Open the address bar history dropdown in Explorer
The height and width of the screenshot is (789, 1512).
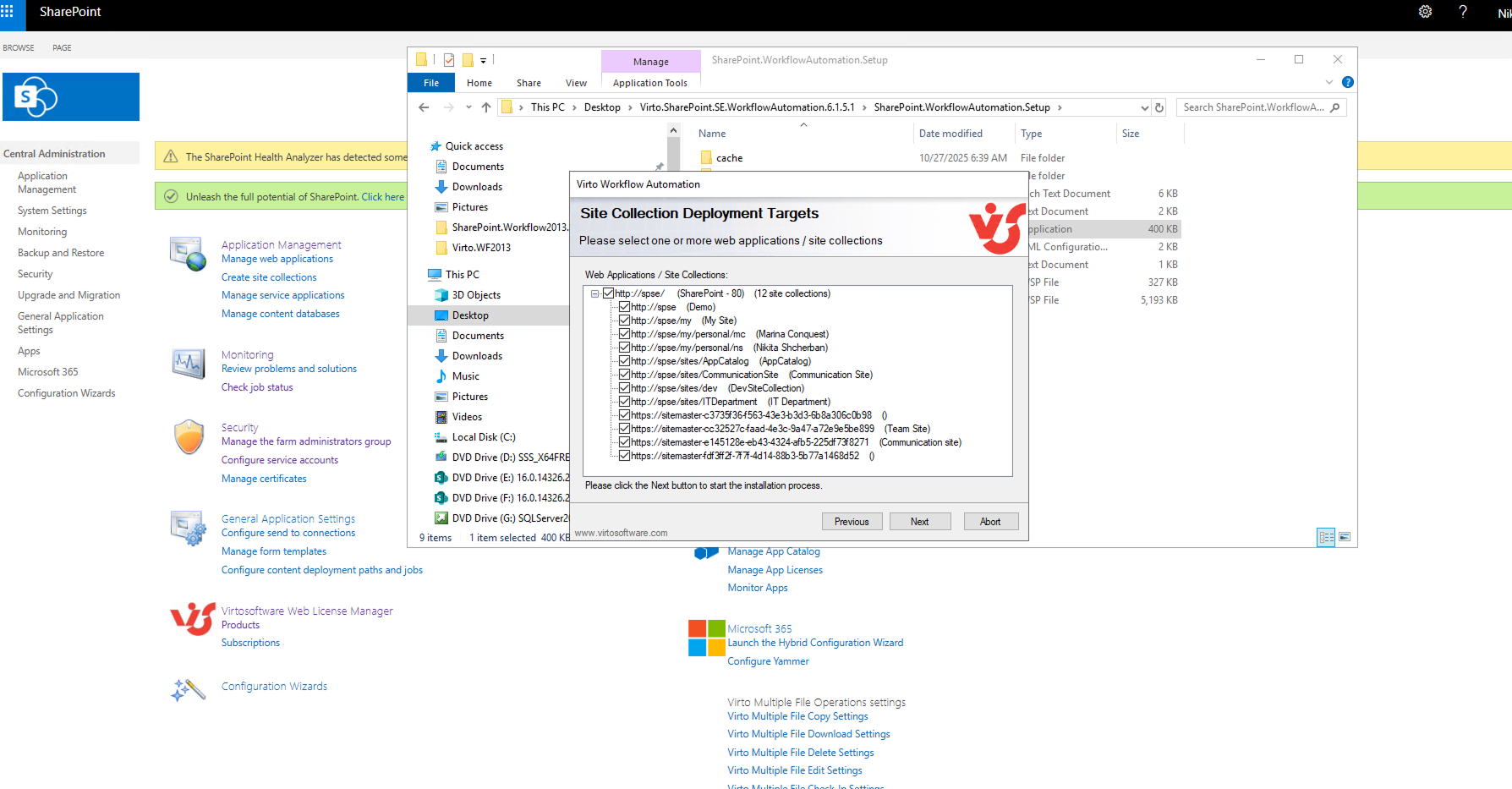click(1145, 107)
